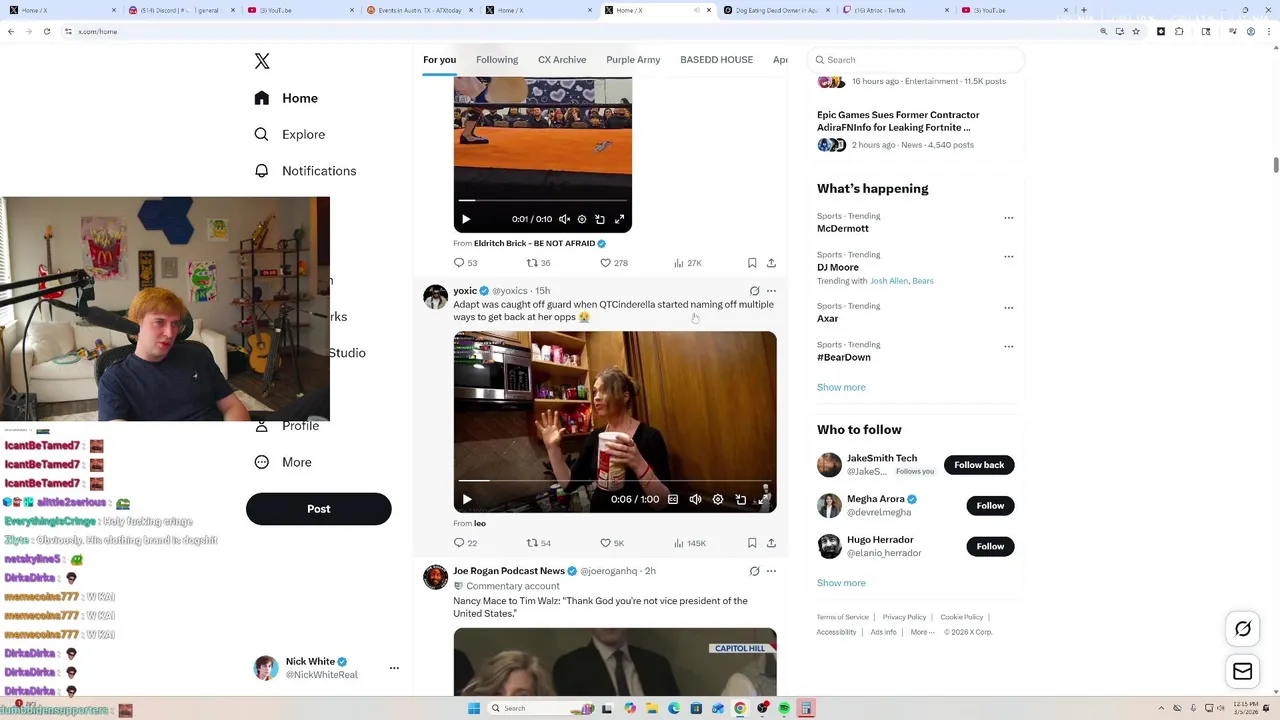Switch to the Purple Army tab
The width and height of the screenshot is (1280, 720).
633,60
